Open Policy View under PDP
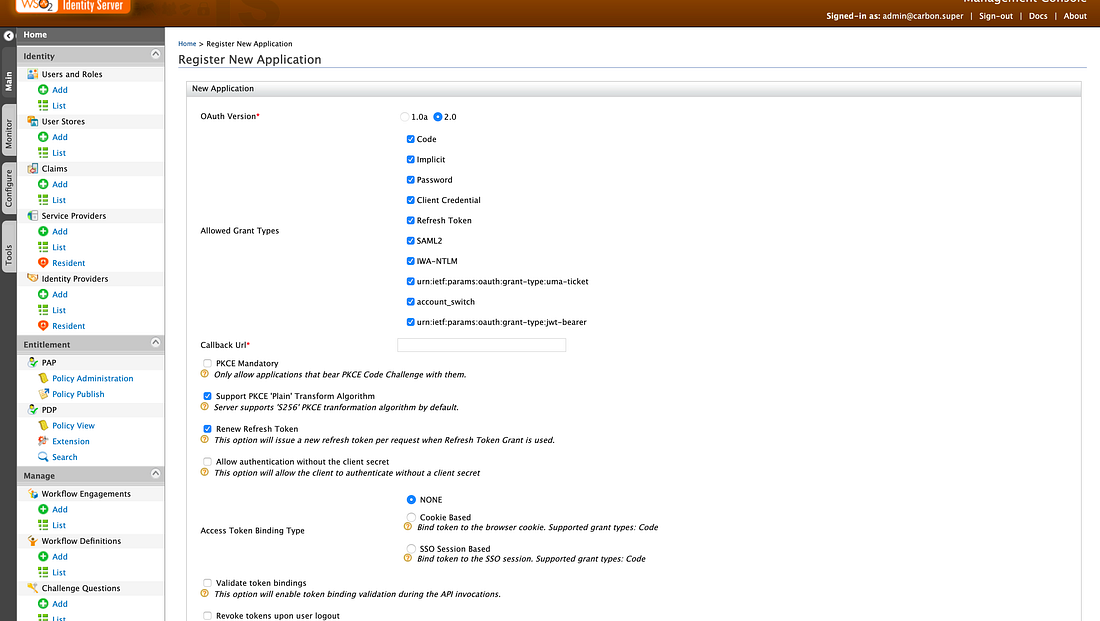The height and width of the screenshot is (621, 1100). [x=71, y=425]
